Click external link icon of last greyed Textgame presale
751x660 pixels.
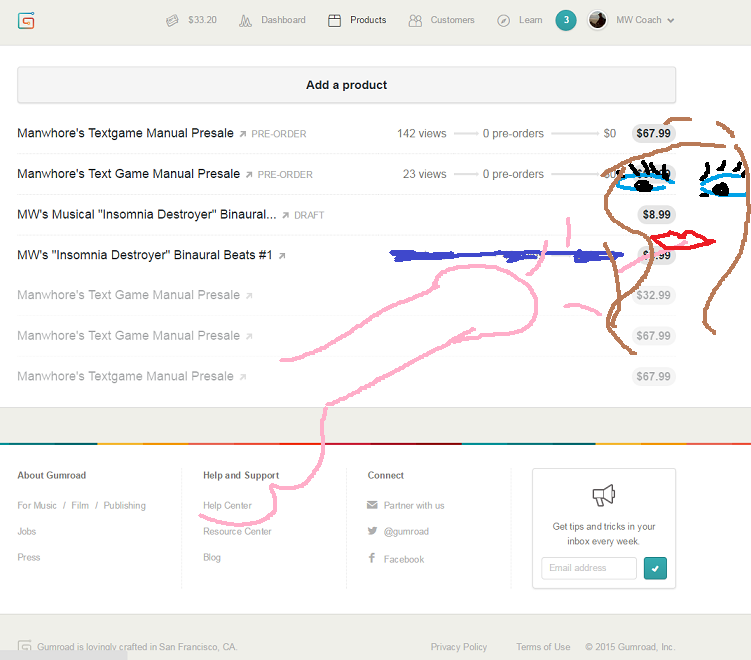tap(243, 377)
